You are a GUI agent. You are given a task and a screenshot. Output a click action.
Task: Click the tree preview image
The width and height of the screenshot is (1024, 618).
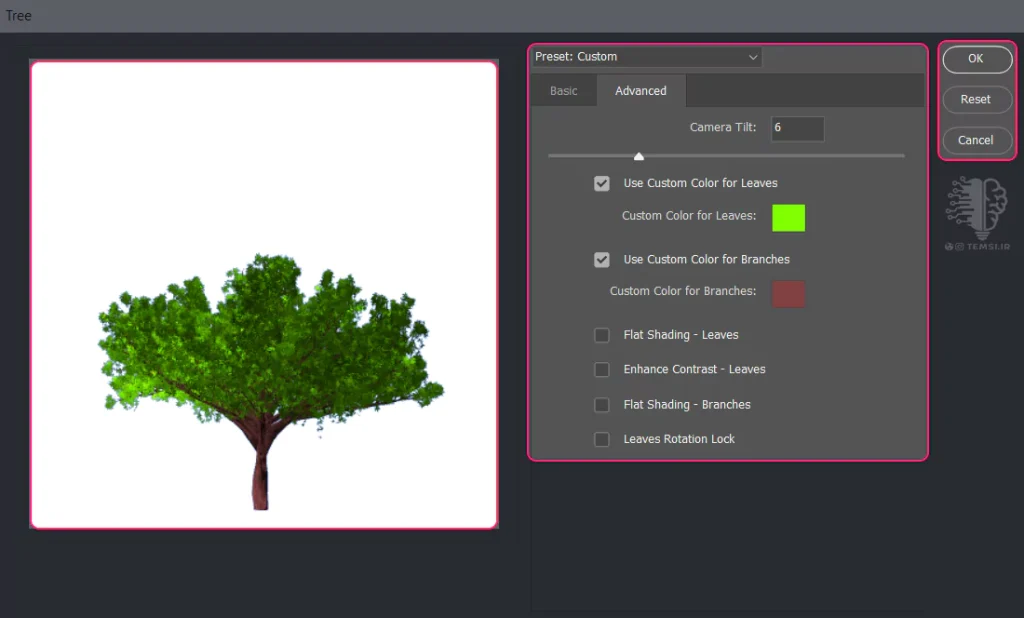click(264, 295)
